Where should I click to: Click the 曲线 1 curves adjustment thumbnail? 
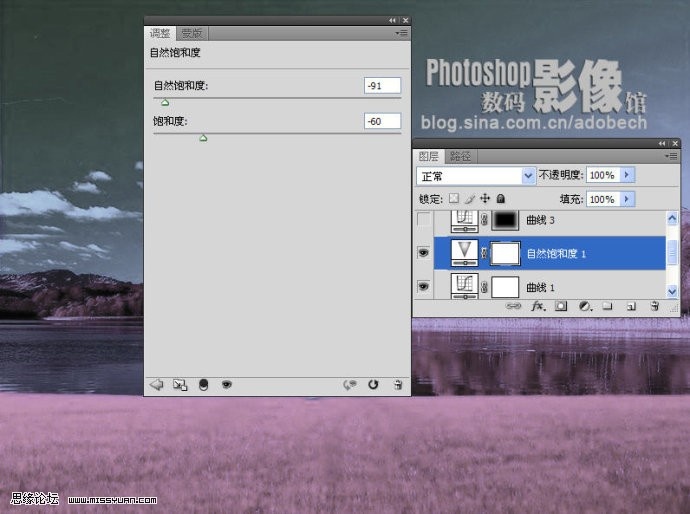tap(465, 286)
